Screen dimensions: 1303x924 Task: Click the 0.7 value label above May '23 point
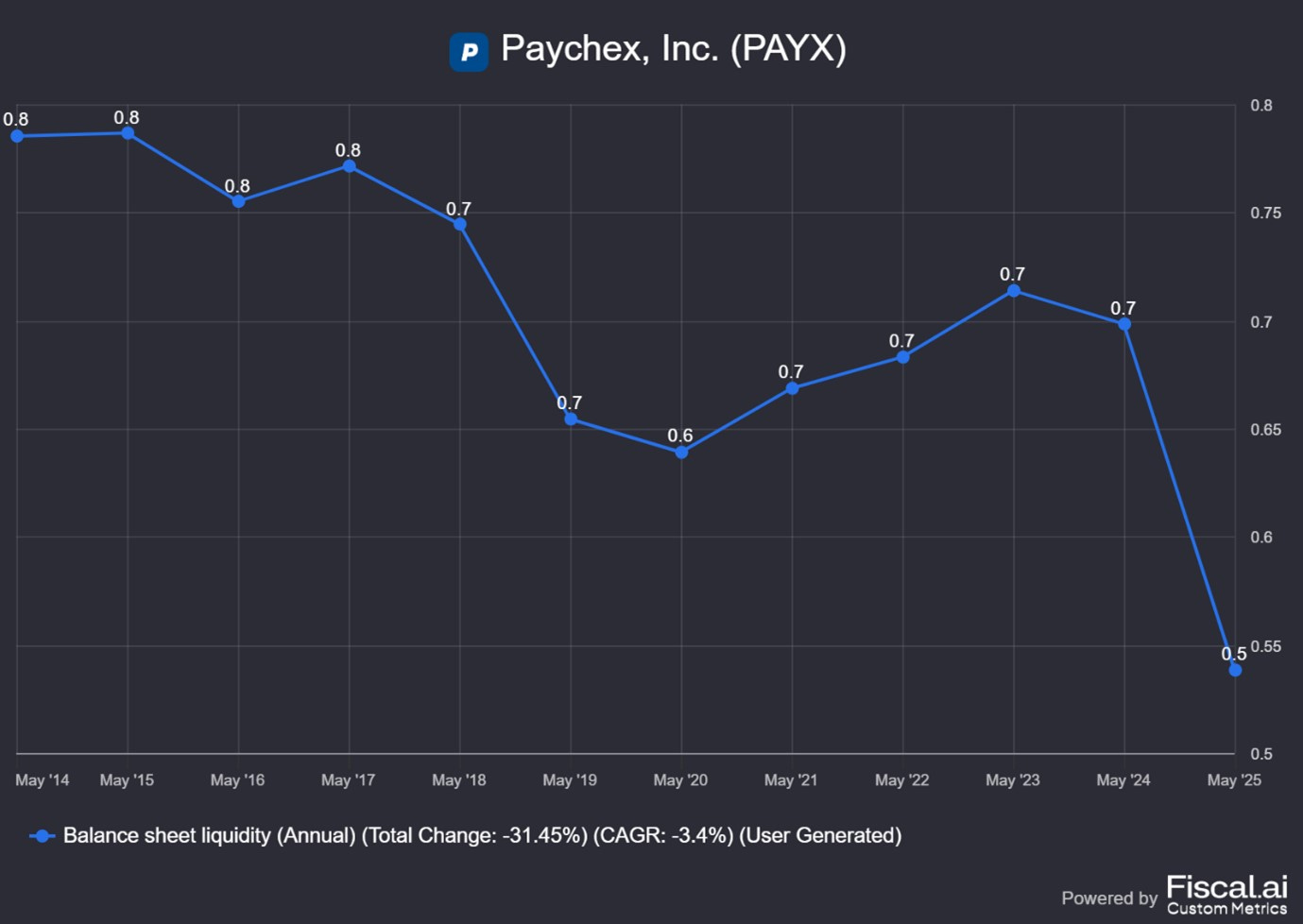pyautogui.click(x=1013, y=274)
